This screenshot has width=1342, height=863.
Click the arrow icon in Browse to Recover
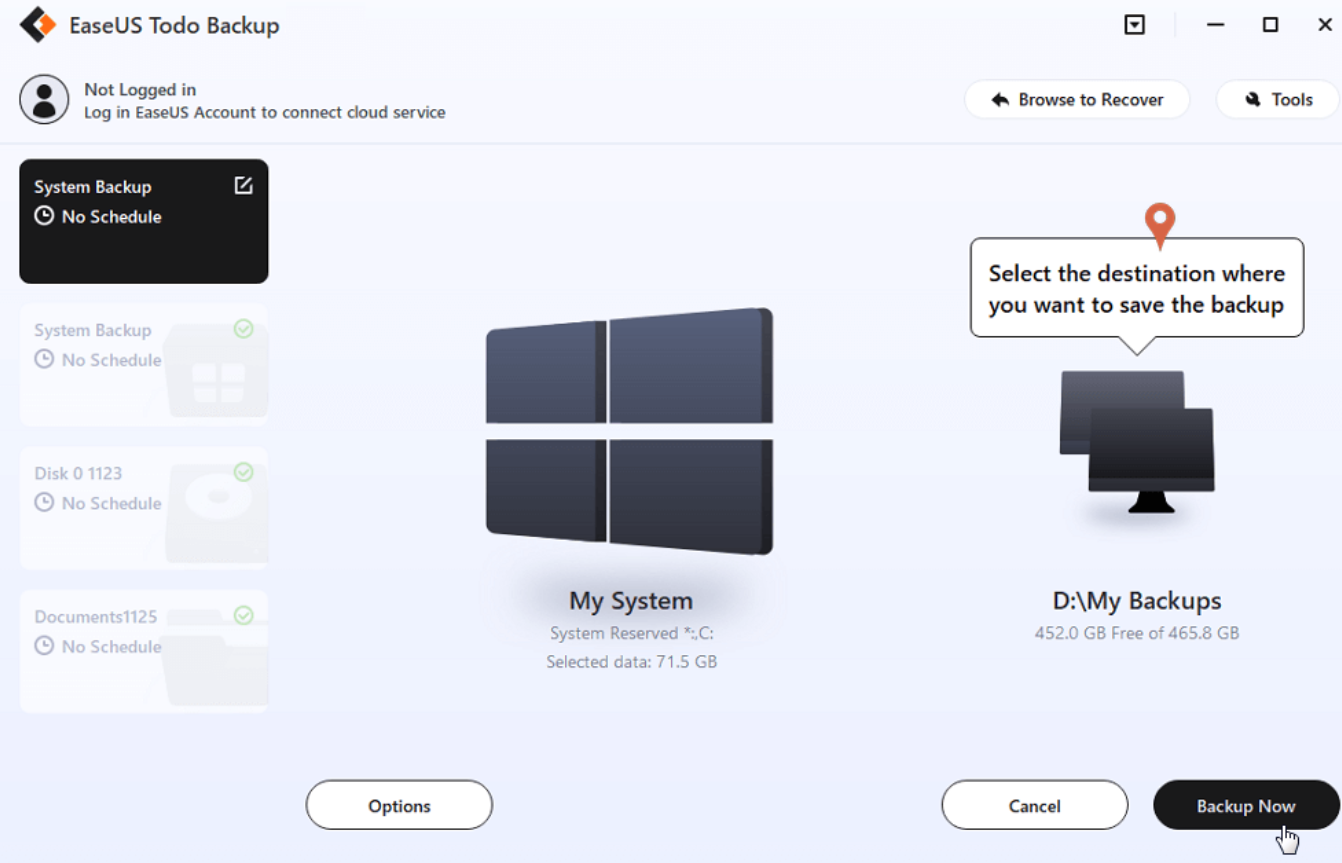1000,99
